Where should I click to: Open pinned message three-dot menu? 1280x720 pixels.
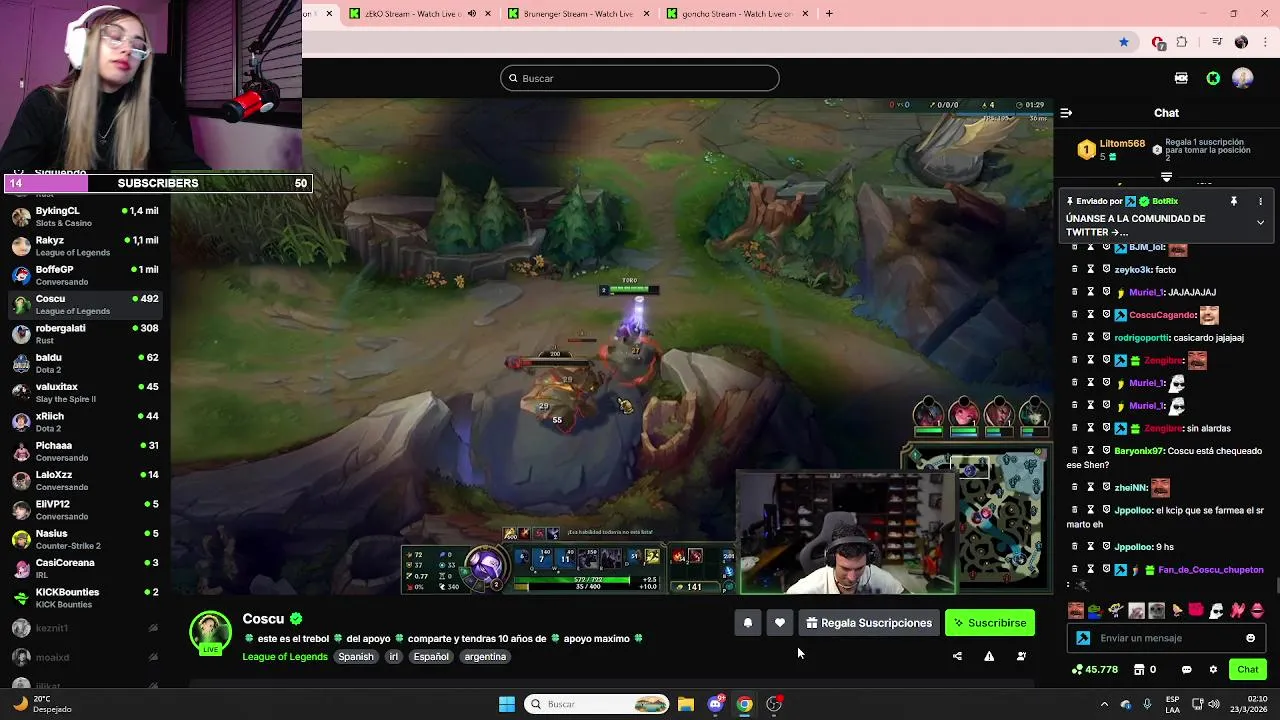[x=1260, y=201]
